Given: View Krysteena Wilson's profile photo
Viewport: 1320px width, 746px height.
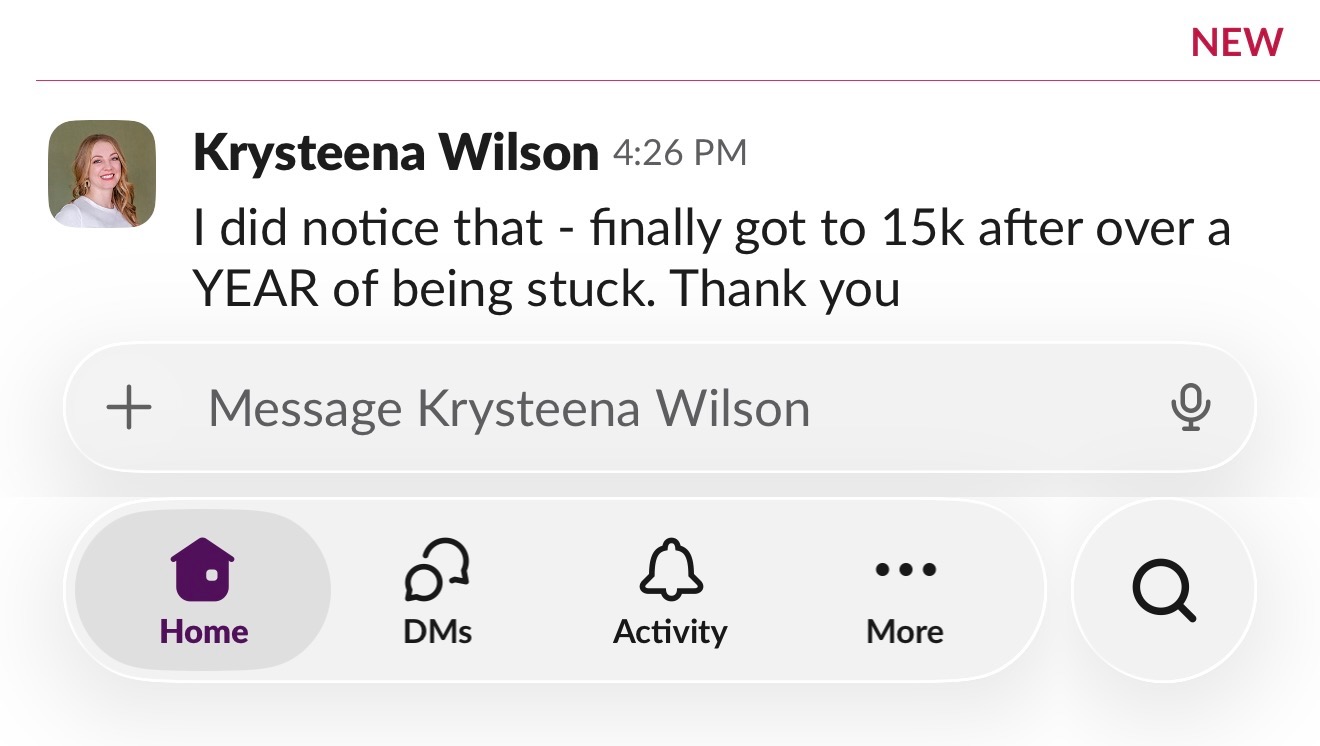Looking at the screenshot, I should tap(102, 174).
